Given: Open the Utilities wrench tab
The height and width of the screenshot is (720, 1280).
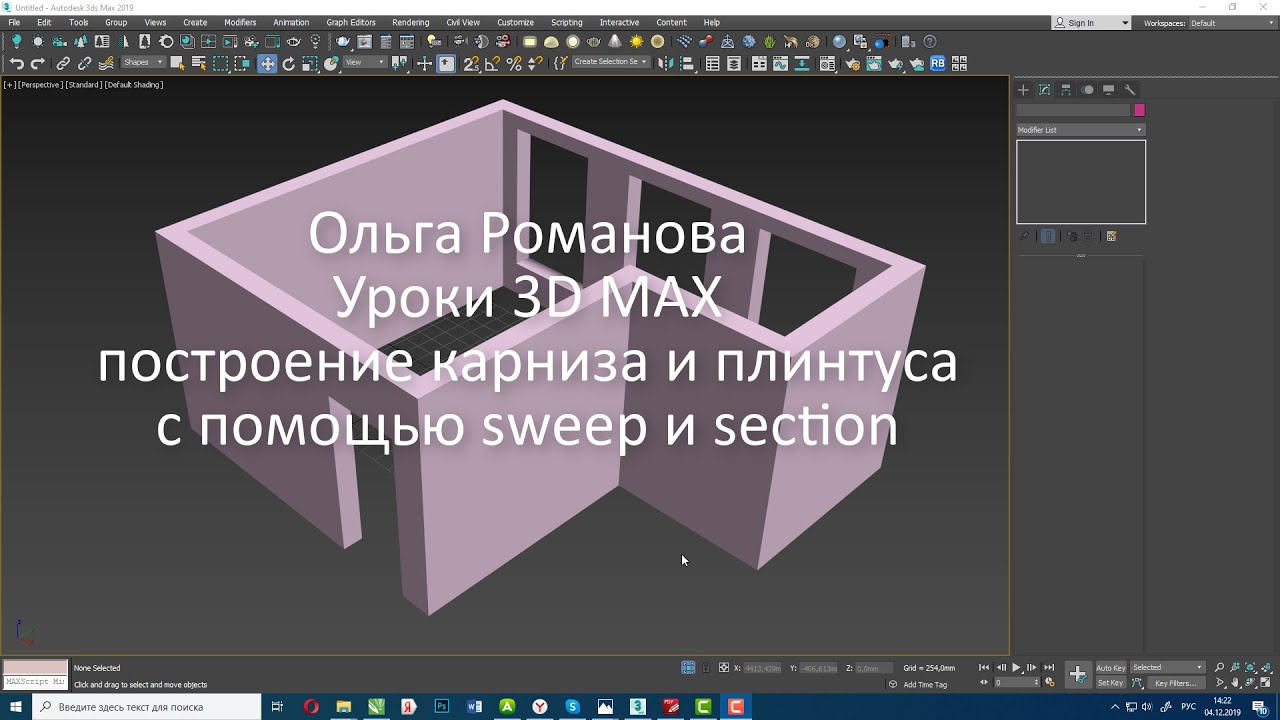Looking at the screenshot, I should tap(1130, 89).
